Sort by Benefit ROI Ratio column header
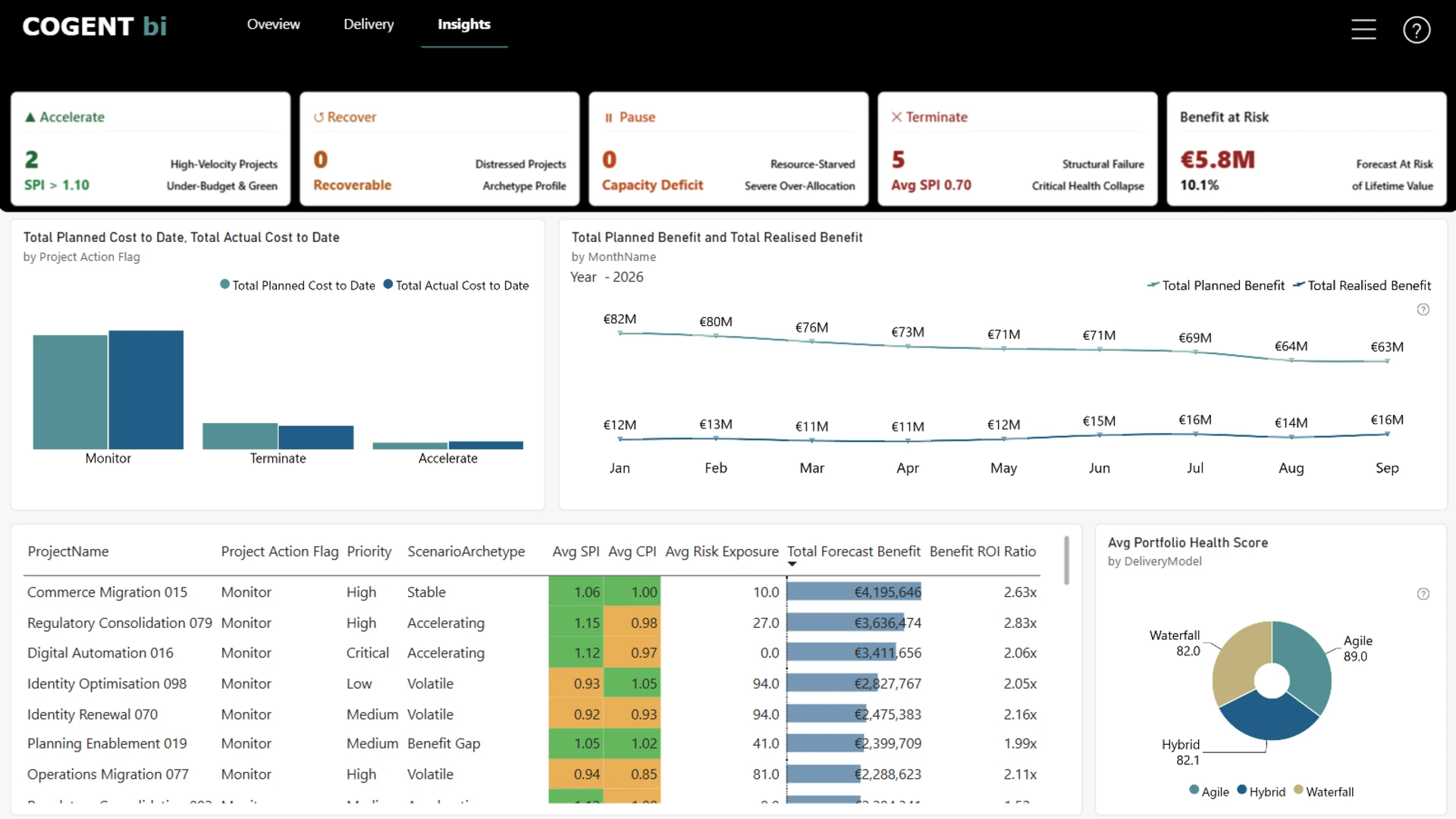Viewport: 1456px width, 819px height. tap(983, 551)
